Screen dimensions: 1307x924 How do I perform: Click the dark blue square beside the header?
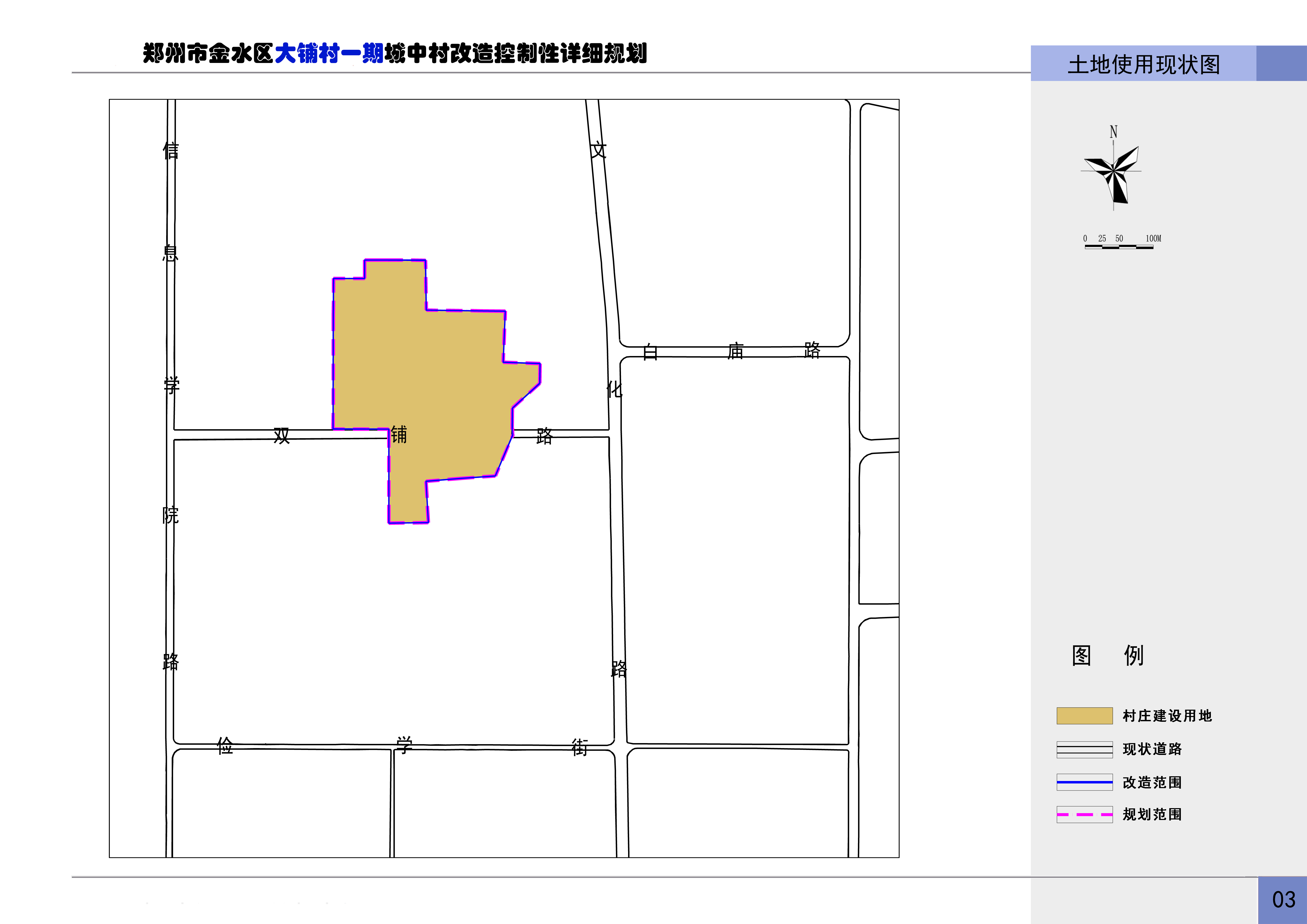click(x=1281, y=63)
